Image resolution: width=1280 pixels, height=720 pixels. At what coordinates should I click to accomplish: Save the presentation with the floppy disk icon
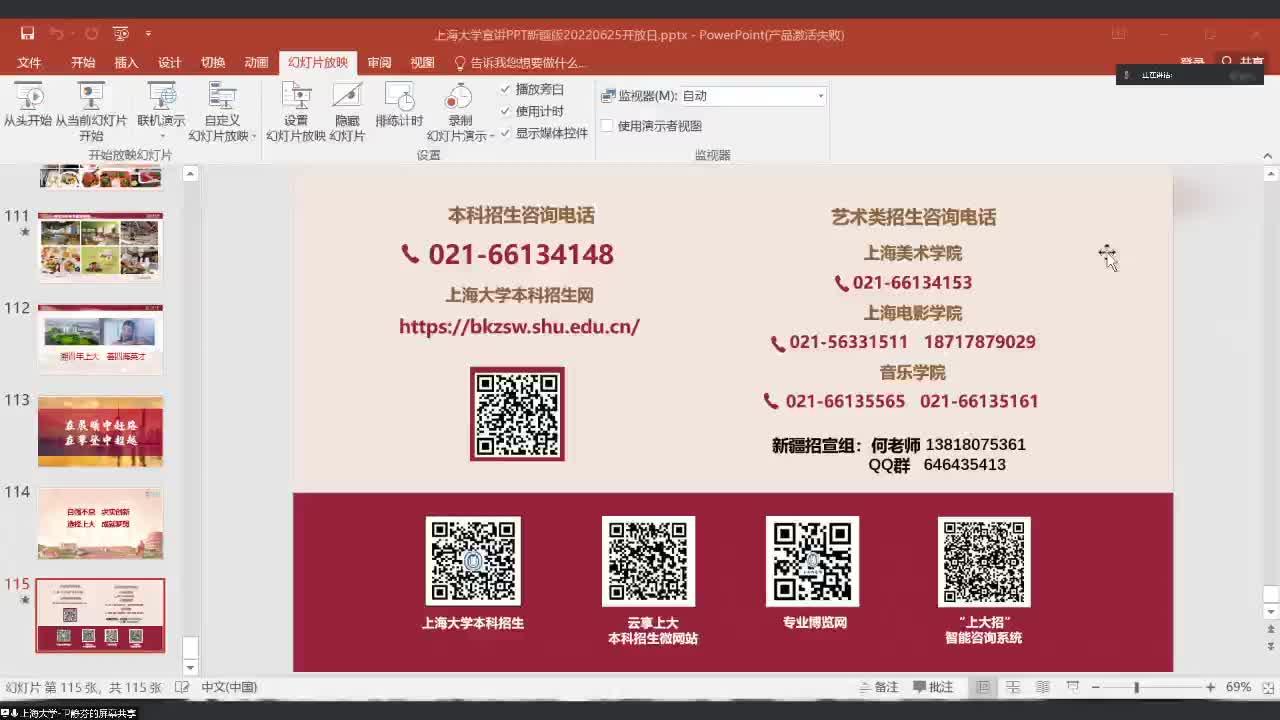tap(27, 34)
